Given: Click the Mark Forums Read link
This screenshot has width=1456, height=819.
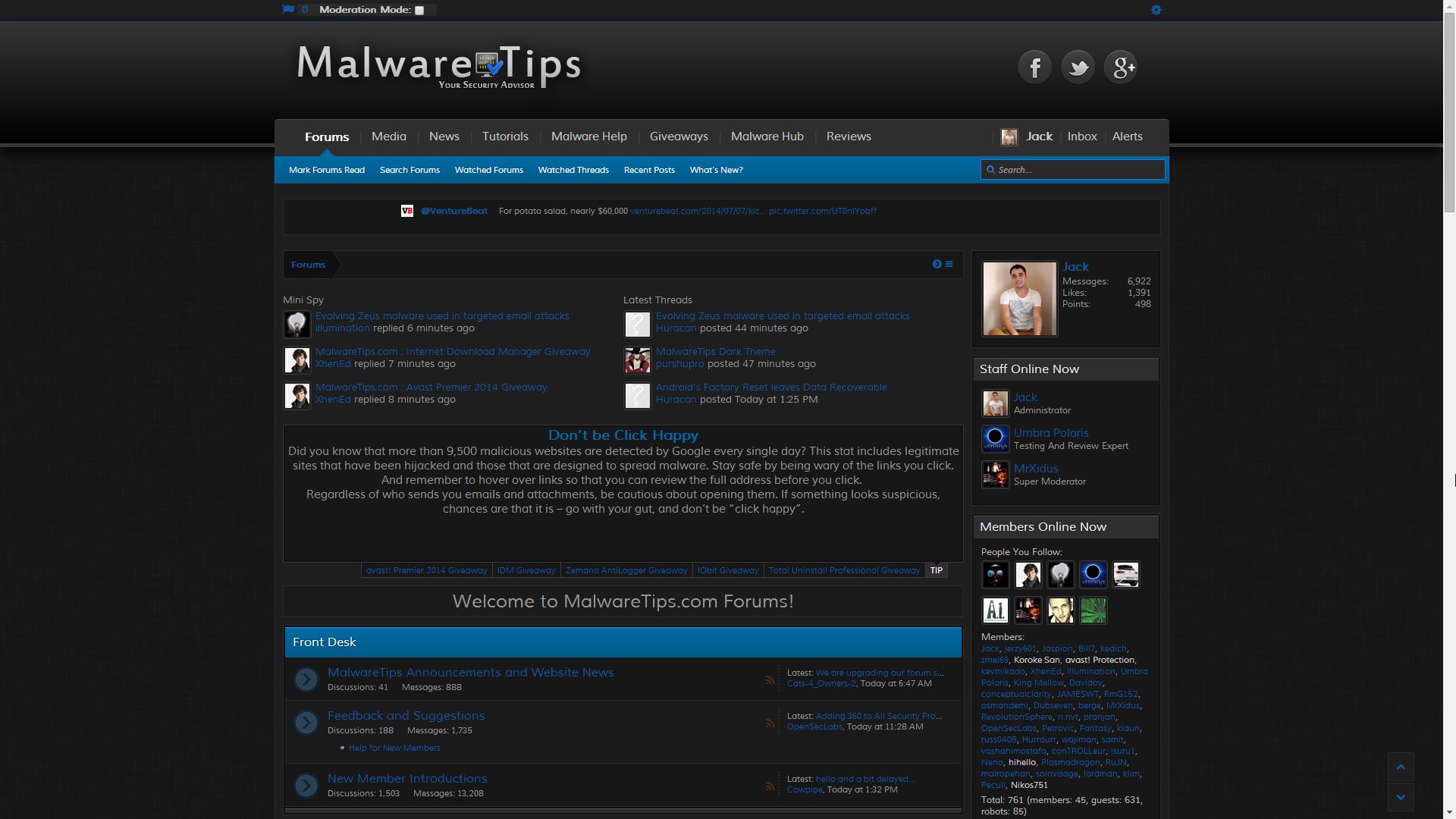Looking at the screenshot, I should tap(326, 170).
